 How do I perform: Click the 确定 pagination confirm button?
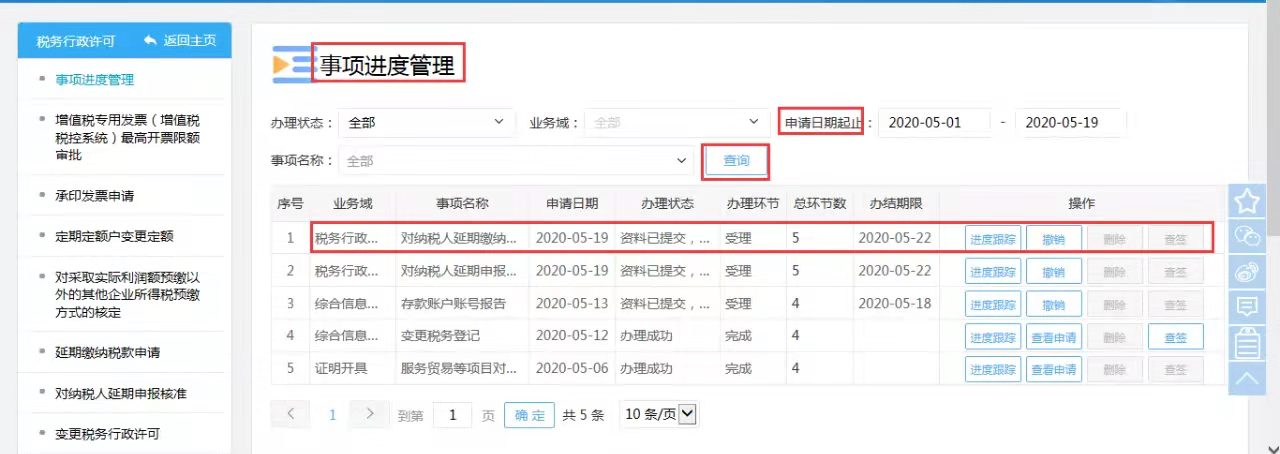(529, 414)
